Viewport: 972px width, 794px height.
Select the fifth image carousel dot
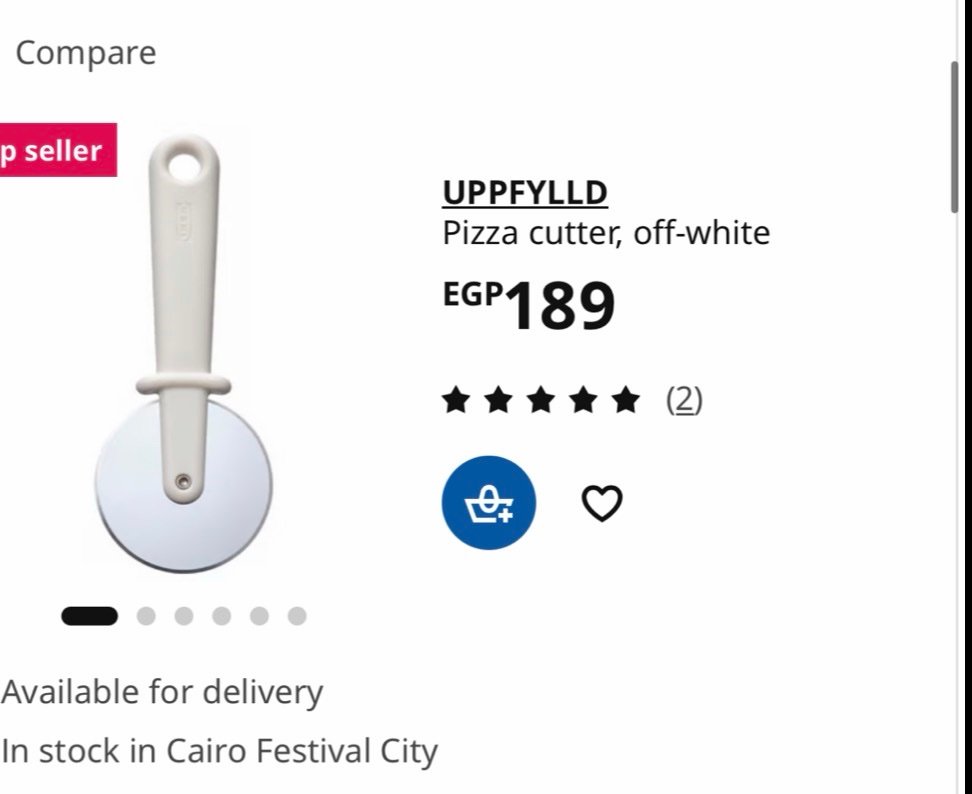click(x=259, y=616)
